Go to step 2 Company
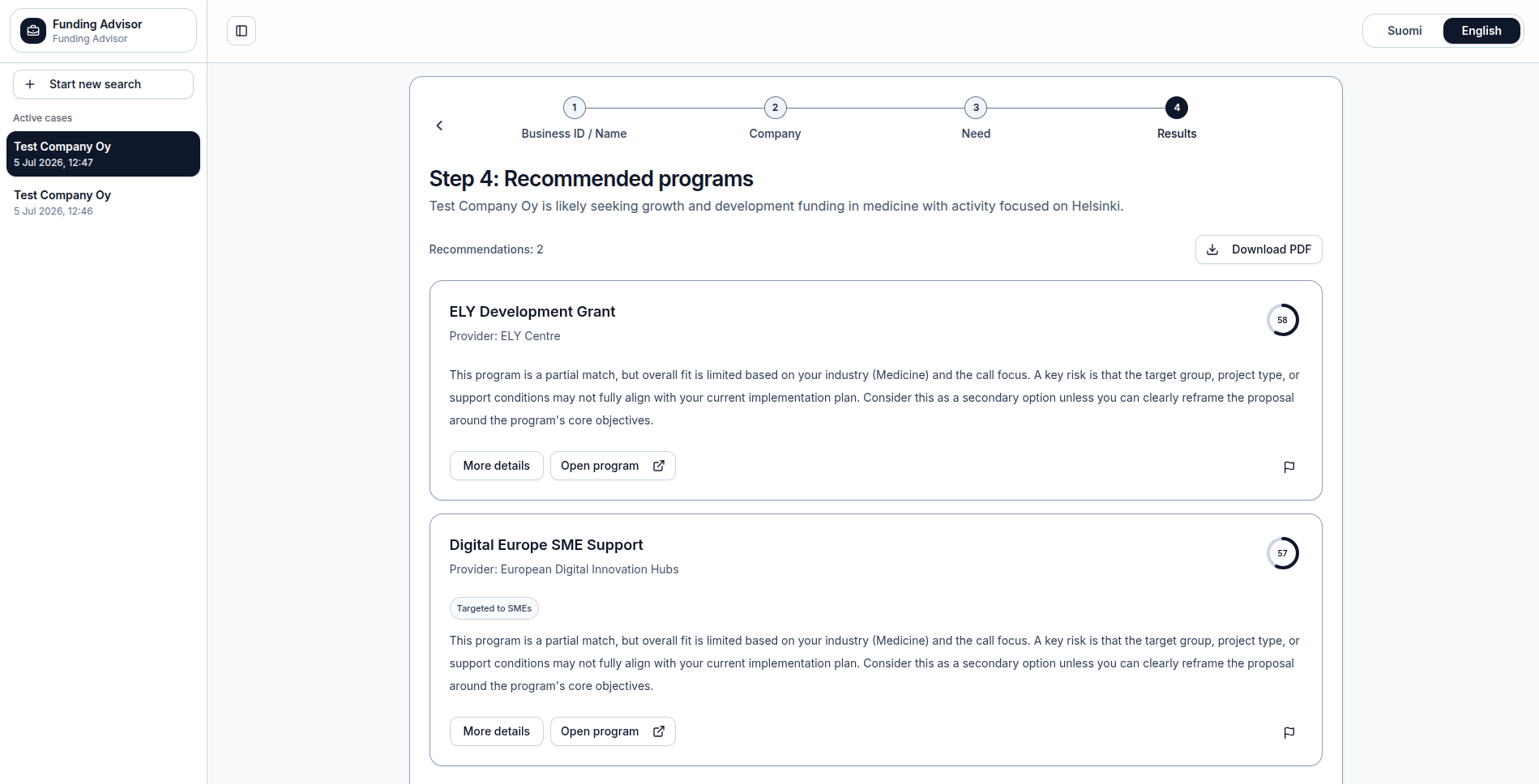 (x=775, y=118)
